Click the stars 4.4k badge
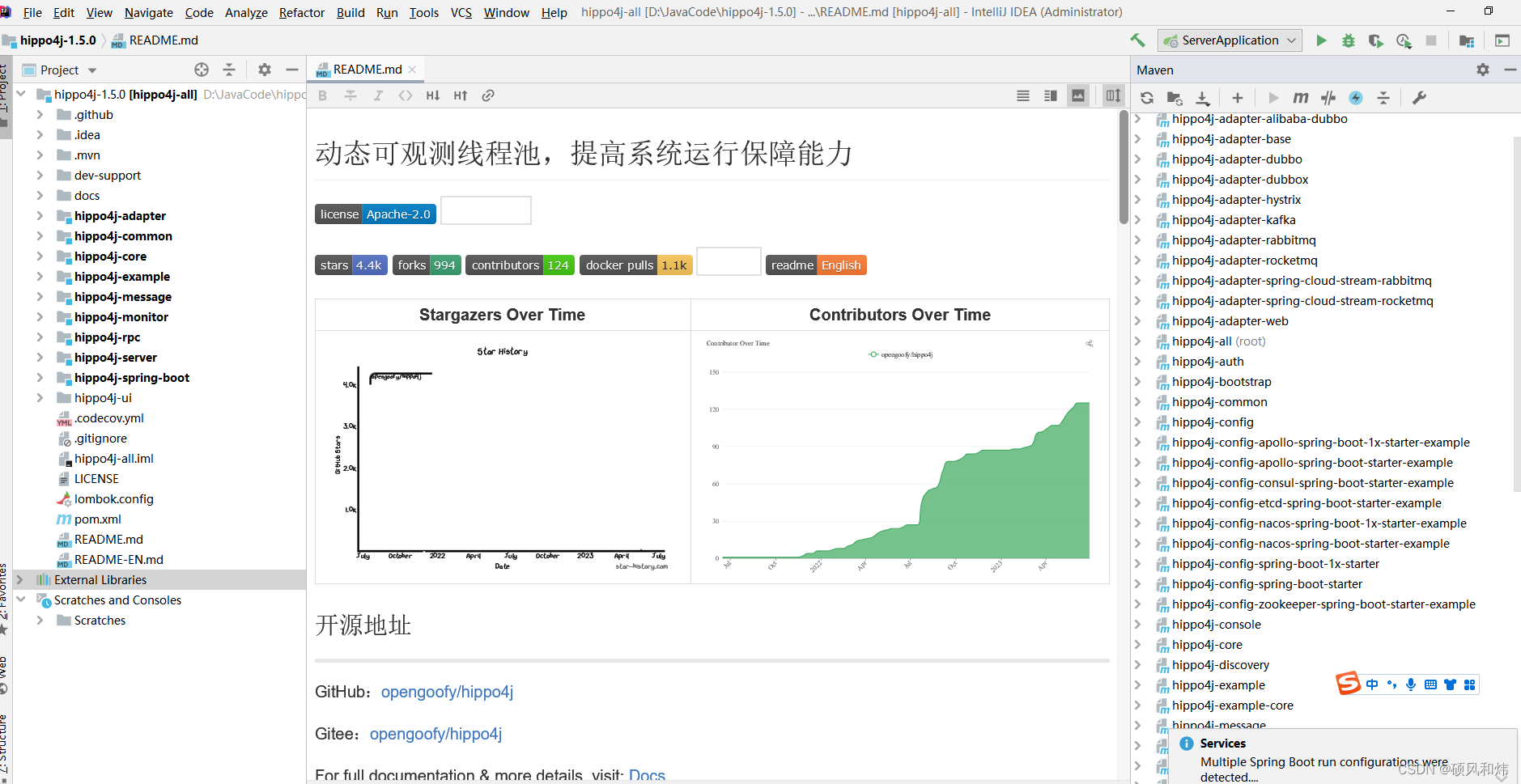 [351, 265]
